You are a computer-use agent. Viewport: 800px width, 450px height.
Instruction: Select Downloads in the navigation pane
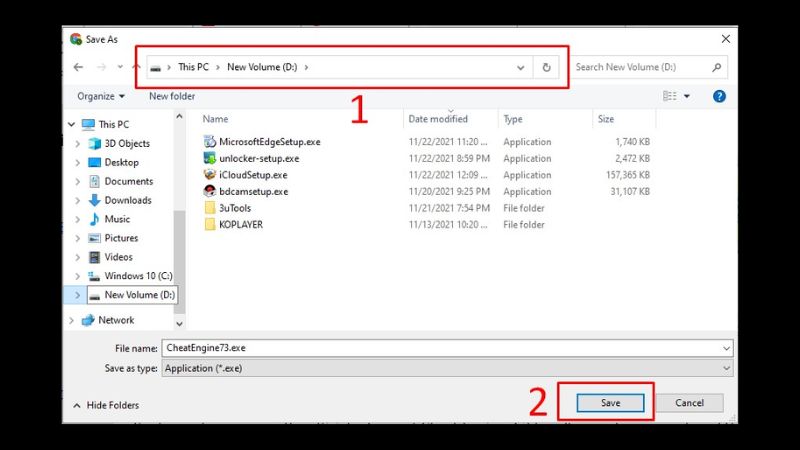click(x=127, y=200)
